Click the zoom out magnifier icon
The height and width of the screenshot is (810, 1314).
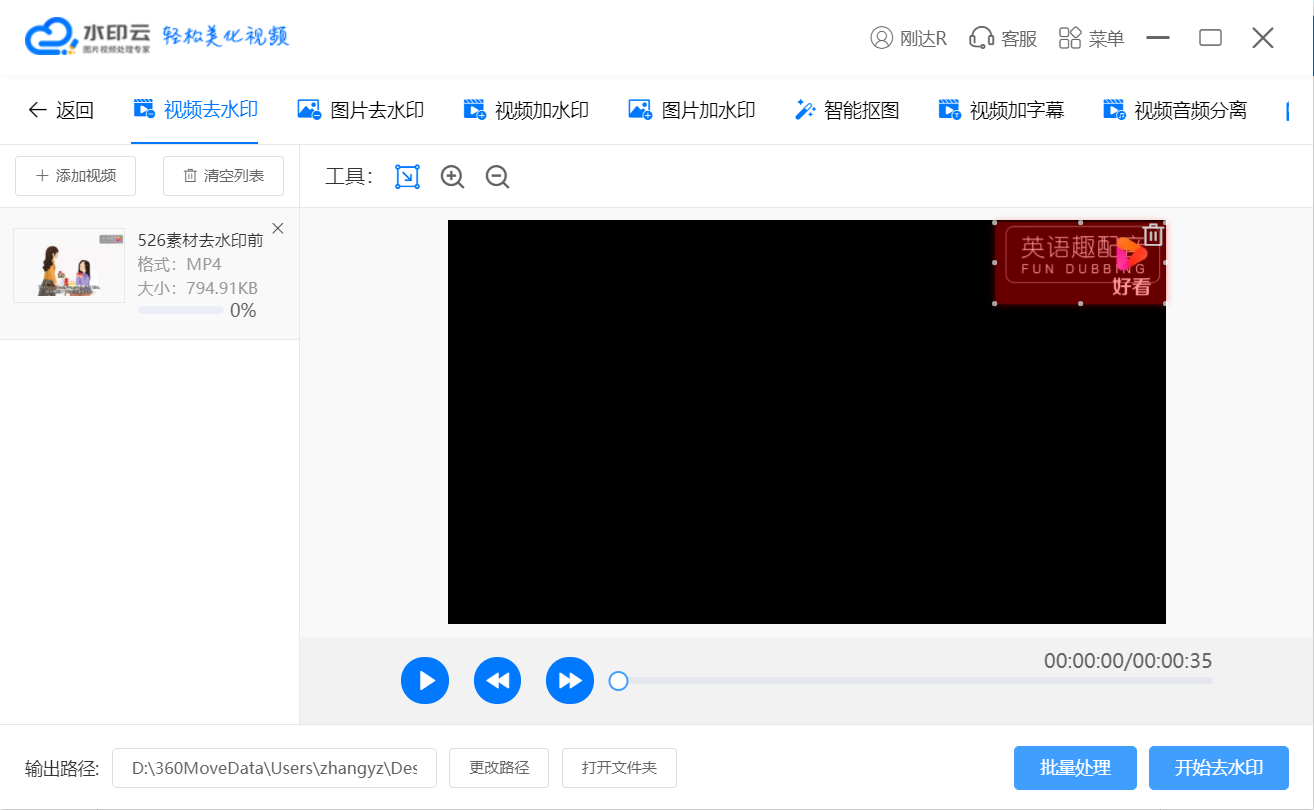[x=497, y=177]
